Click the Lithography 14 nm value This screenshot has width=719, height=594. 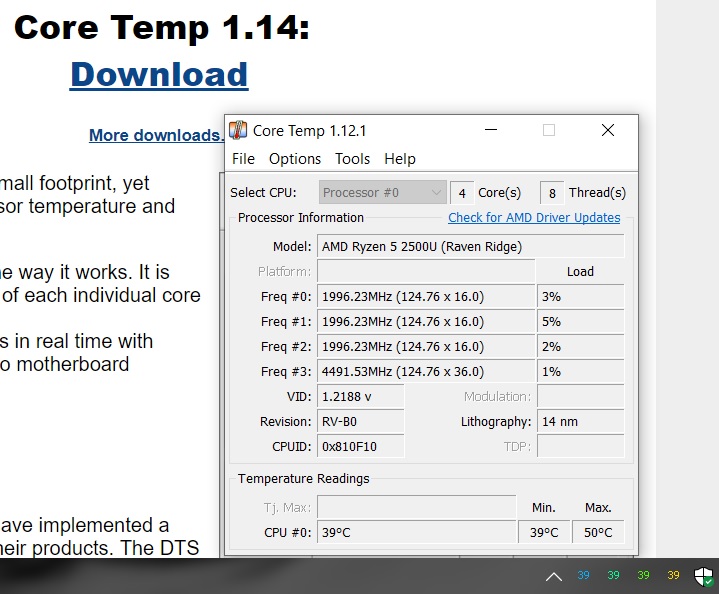point(581,422)
